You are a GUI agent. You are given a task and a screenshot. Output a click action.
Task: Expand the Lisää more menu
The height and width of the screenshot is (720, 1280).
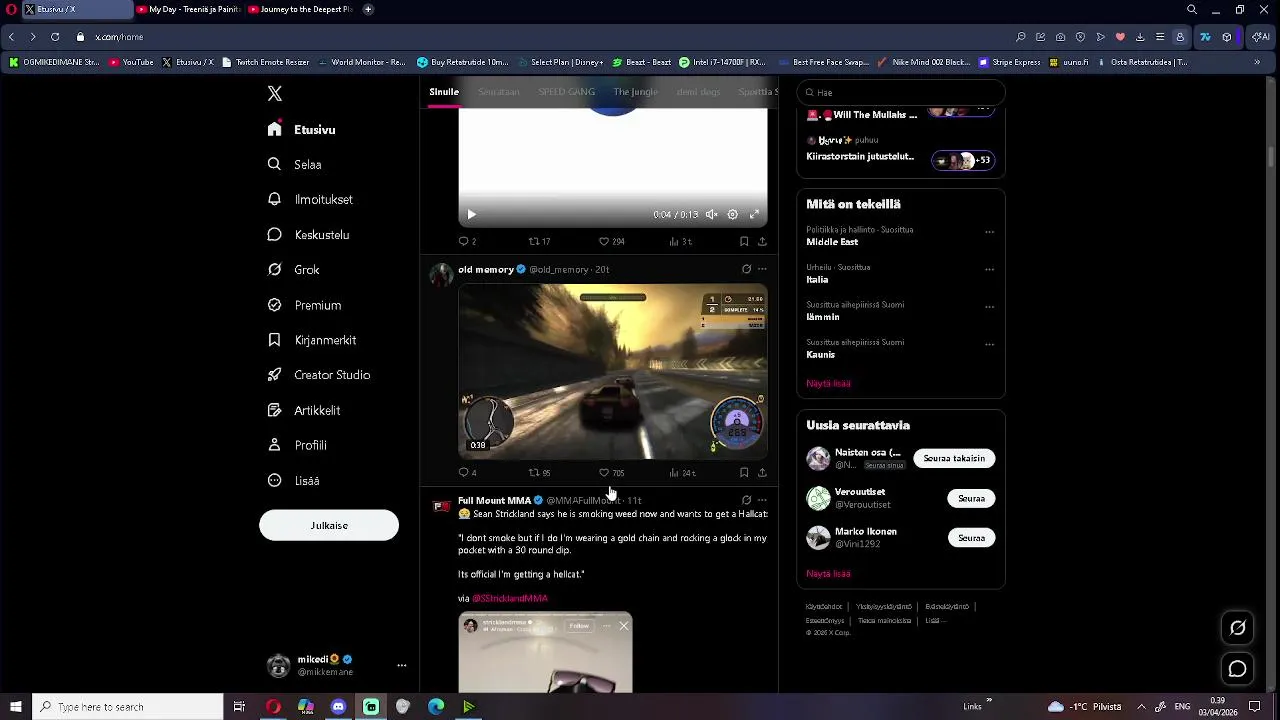293,481
